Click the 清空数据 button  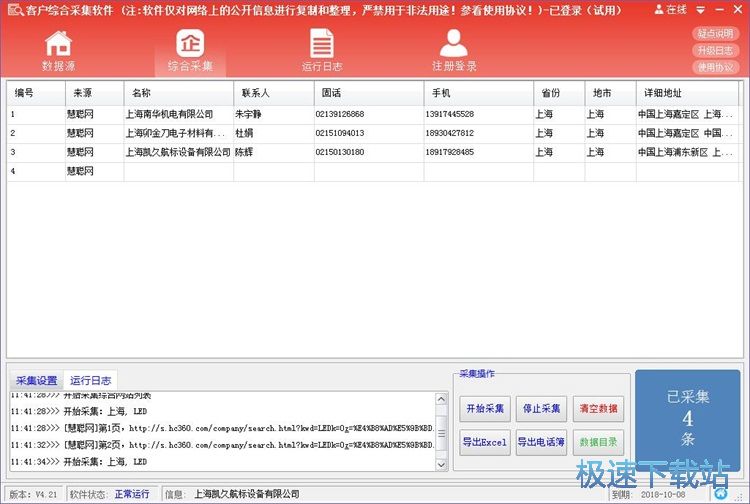[x=598, y=409]
